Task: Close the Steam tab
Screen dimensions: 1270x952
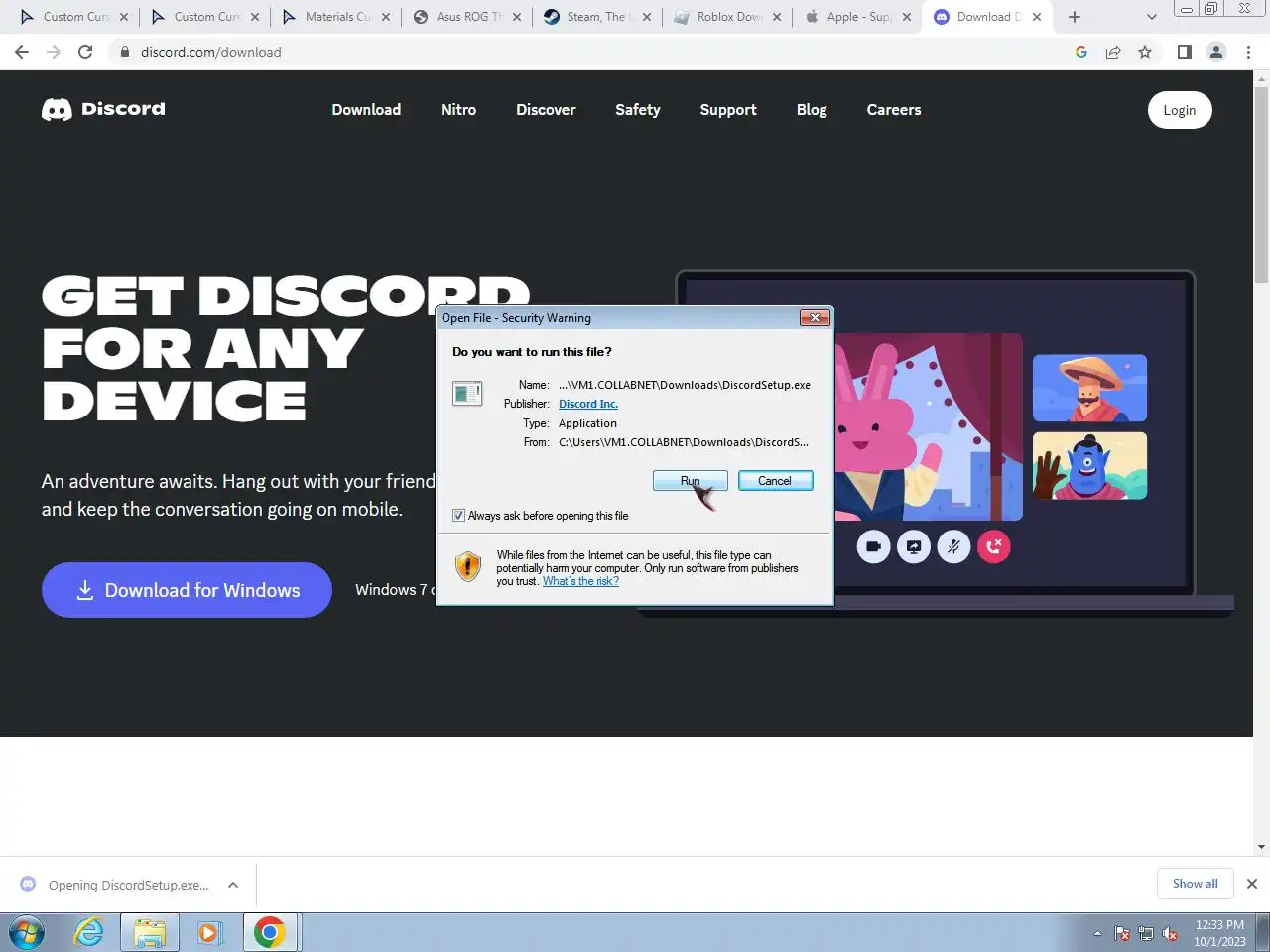Action: click(648, 17)
